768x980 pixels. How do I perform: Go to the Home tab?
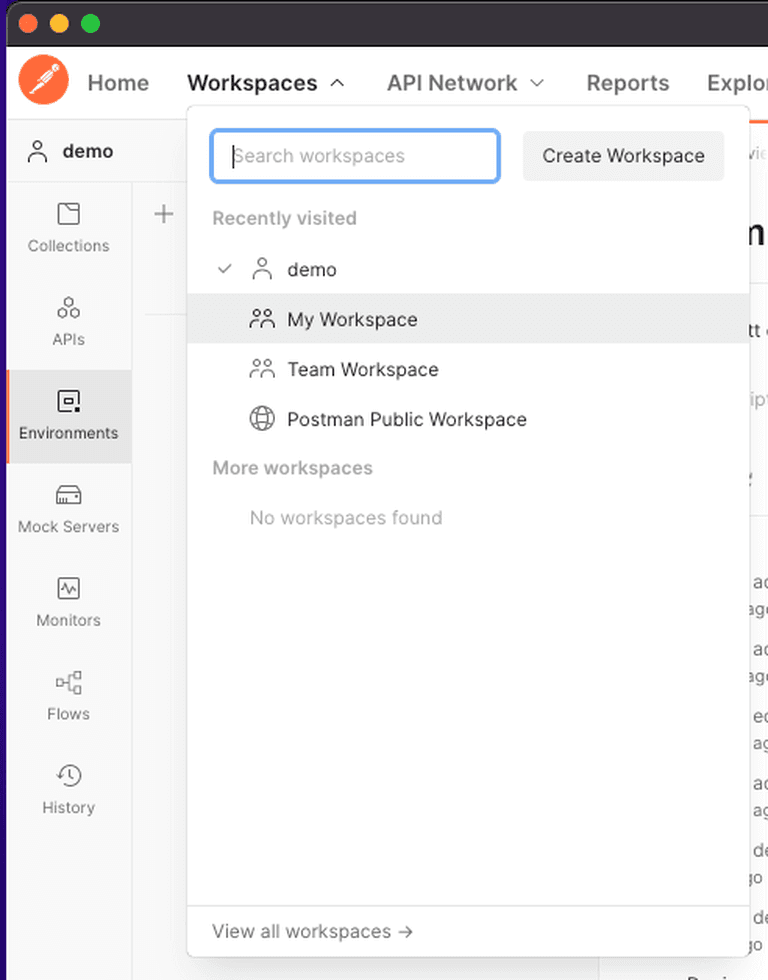pyautogui.click(x=118, y=83)
